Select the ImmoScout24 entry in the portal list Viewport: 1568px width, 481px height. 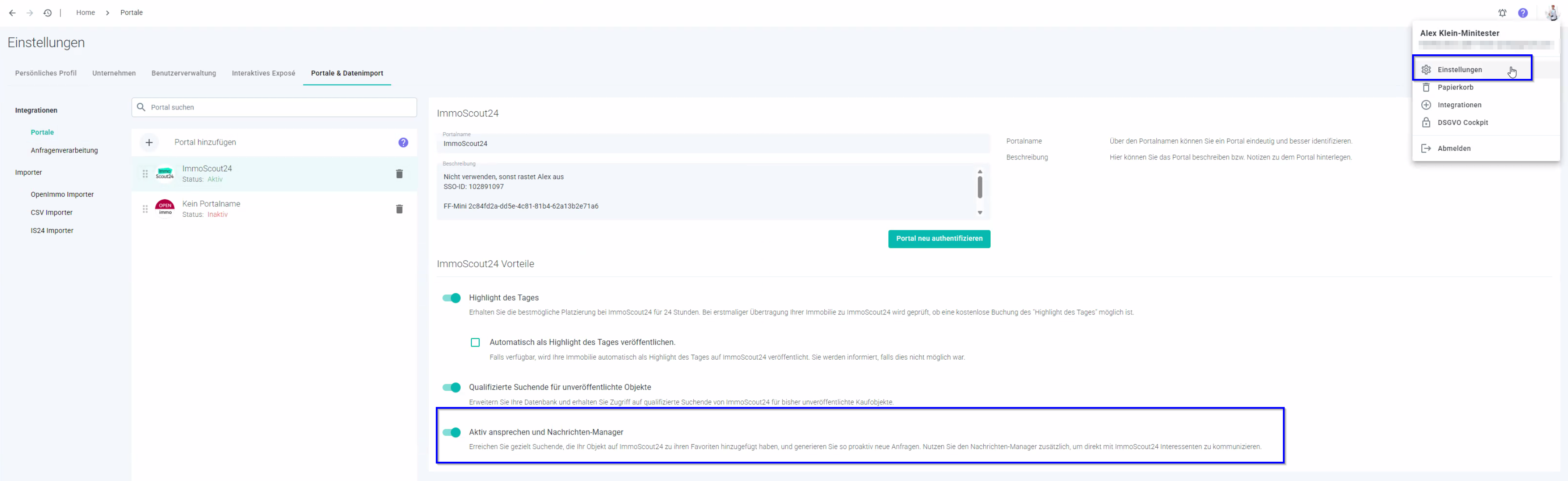coord(274,174)
